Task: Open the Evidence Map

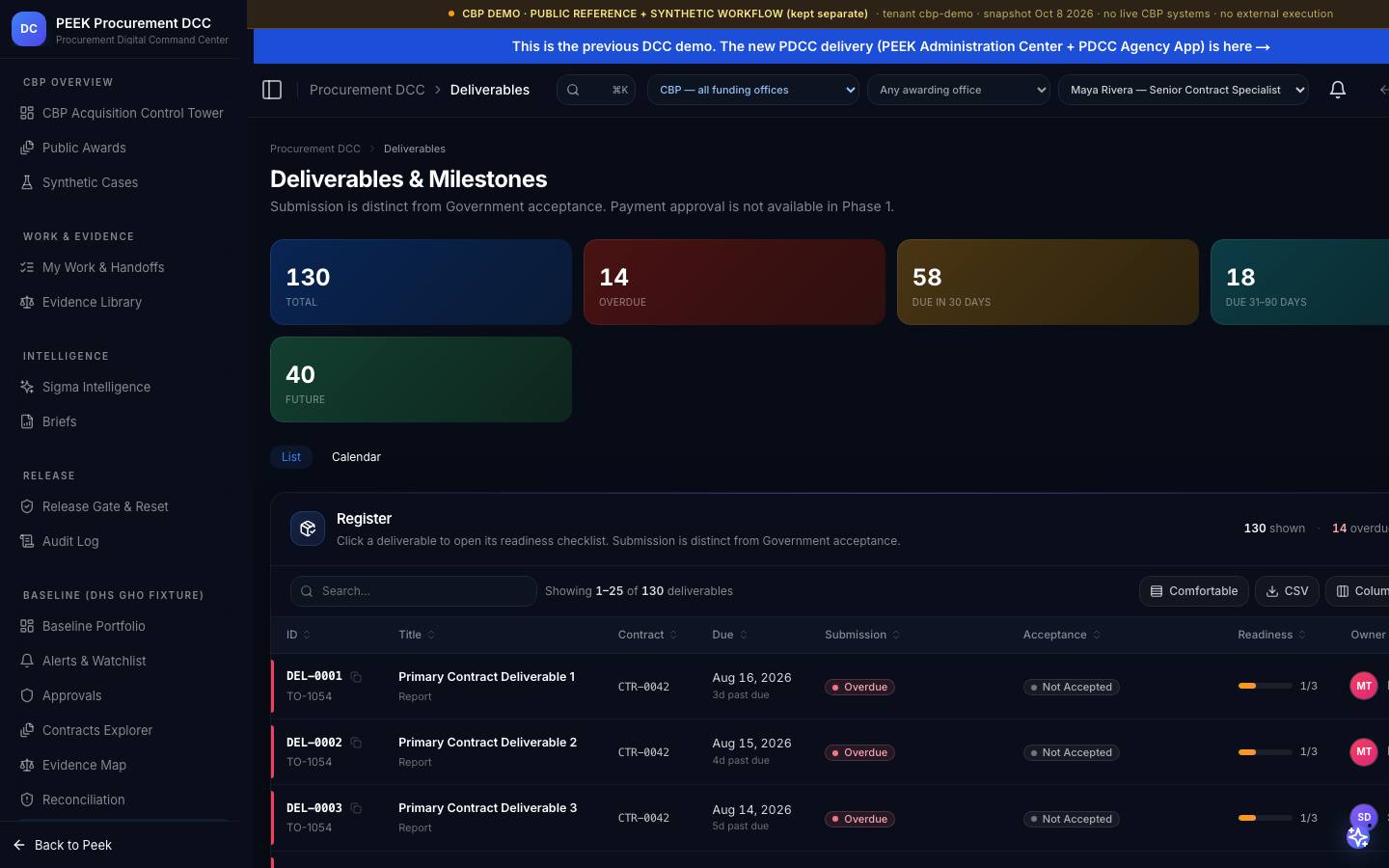Action: (122, 765)
